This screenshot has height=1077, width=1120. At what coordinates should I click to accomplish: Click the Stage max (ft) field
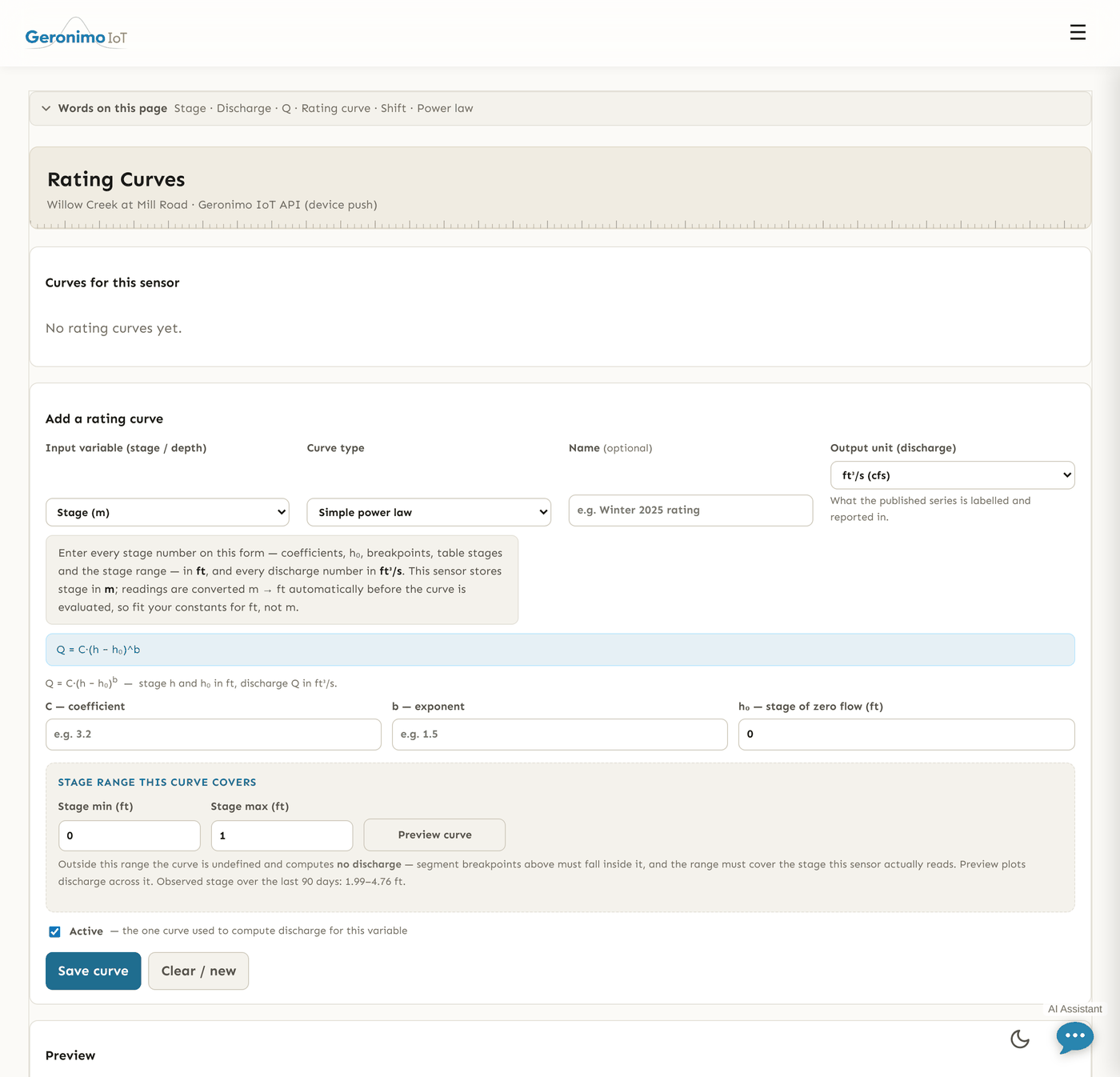pos(282,835)
